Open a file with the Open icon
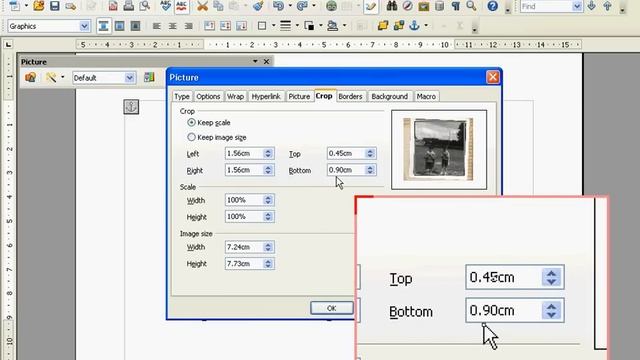This screenshot has width=640, height=360. coord(39,6)
